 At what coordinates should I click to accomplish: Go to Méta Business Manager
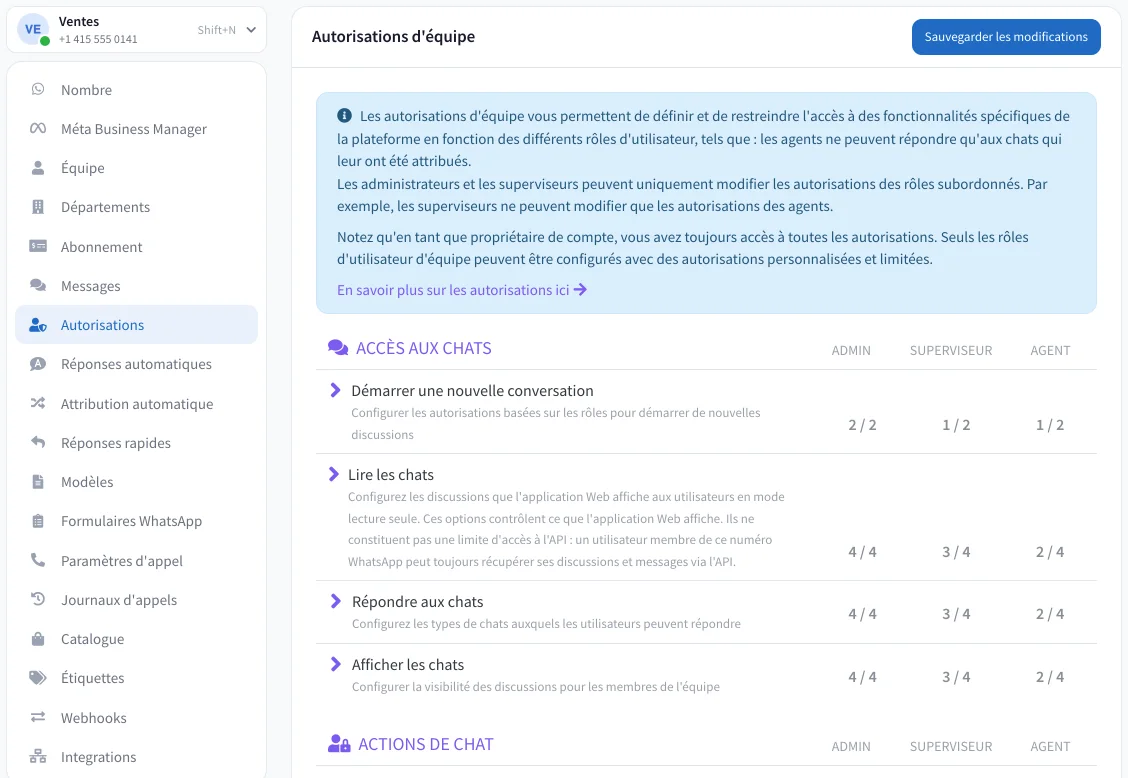pyautogui.click(x=137, y=129)
